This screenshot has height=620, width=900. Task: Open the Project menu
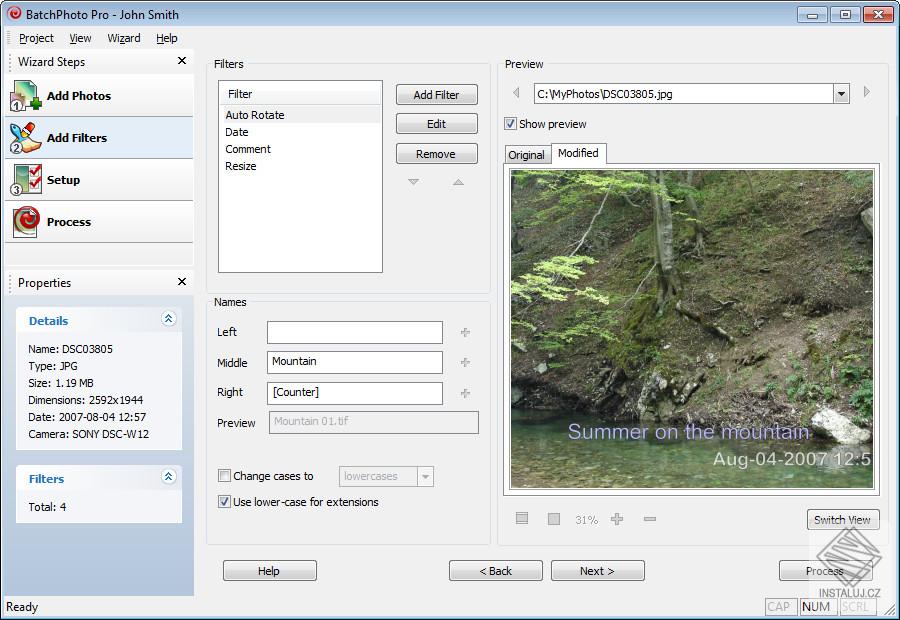point(36,38)
